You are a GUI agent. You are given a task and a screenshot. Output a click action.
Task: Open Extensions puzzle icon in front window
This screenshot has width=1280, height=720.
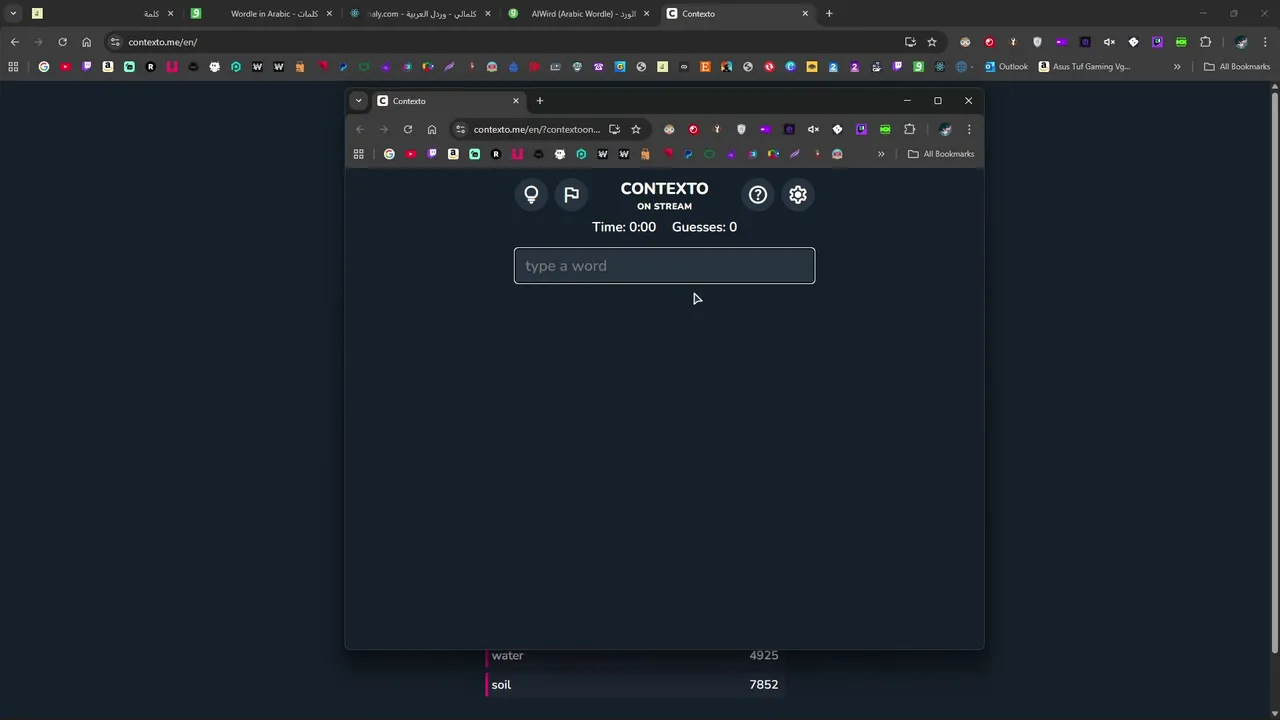(909, 129)
